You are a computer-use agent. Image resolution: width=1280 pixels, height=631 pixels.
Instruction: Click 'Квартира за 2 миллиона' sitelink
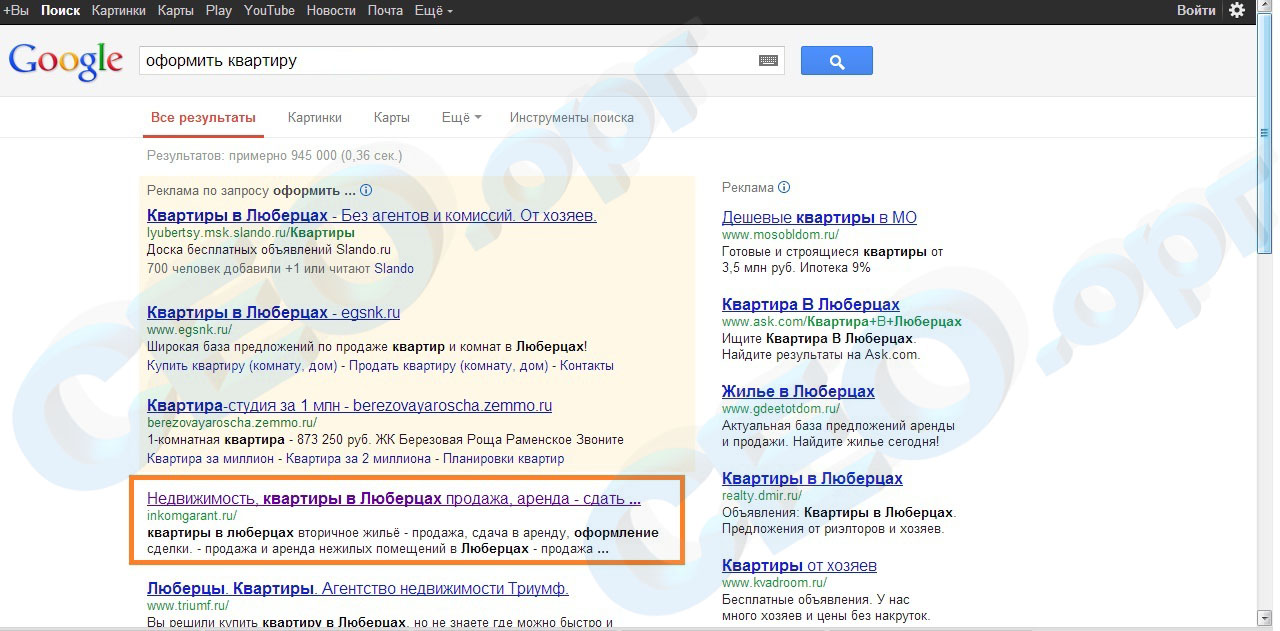358,459
